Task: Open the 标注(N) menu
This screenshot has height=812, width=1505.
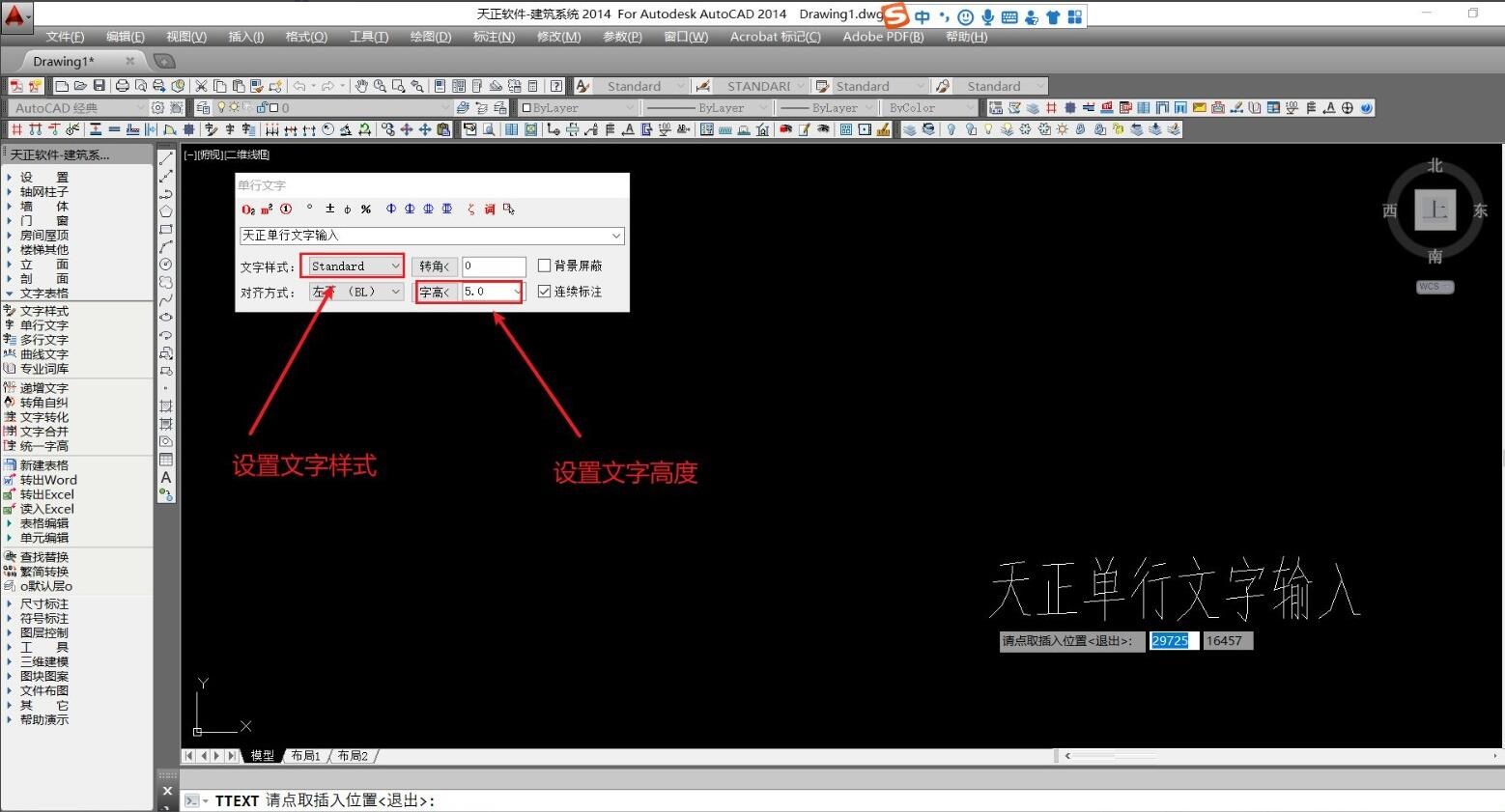Action: point(494,37)
